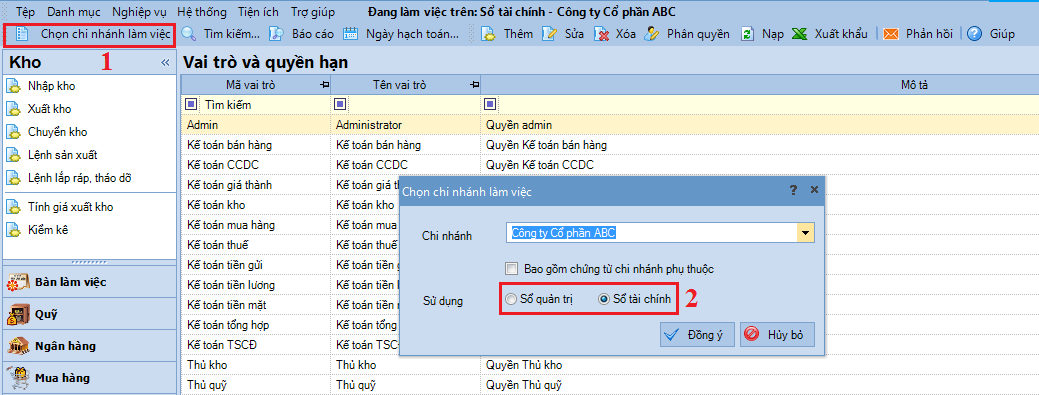The image size is (1039, 395).
Task: Open Kiểm kê in Kho panel
Action: tap(48, 230)
